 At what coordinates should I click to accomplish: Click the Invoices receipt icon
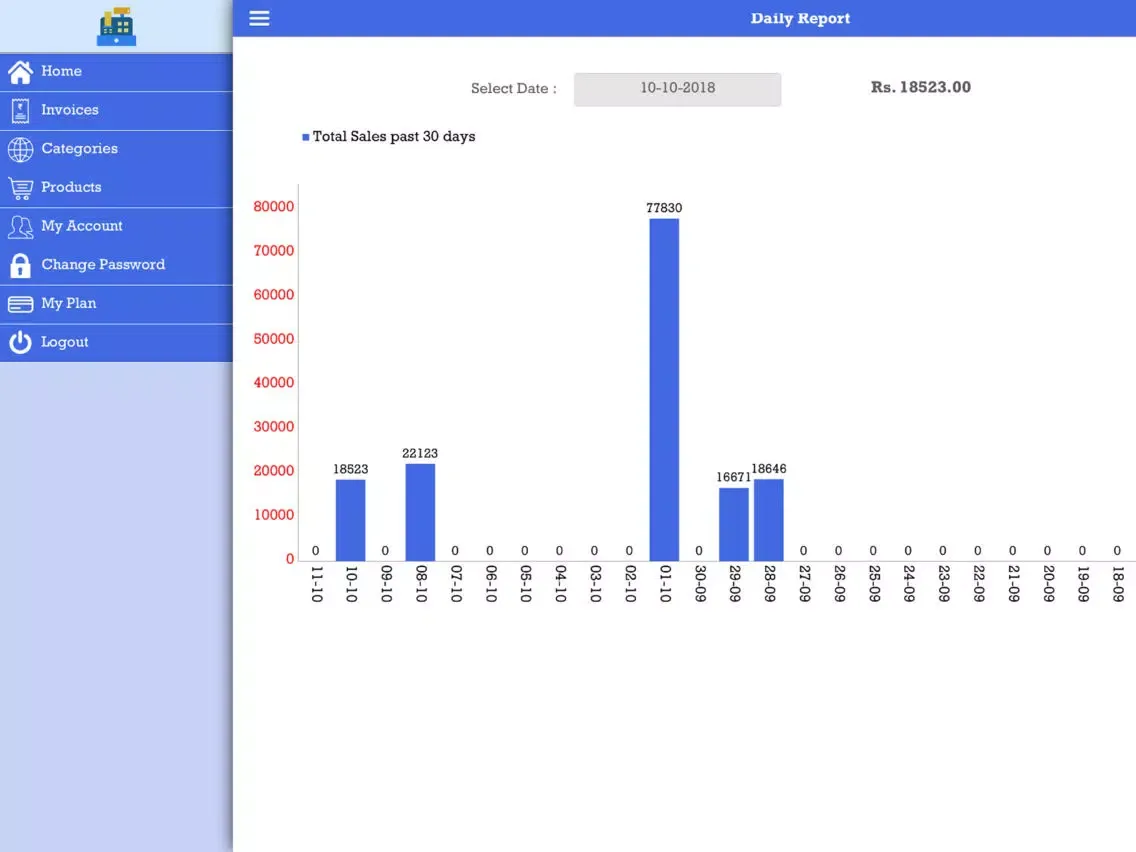(x=20, y=110)
